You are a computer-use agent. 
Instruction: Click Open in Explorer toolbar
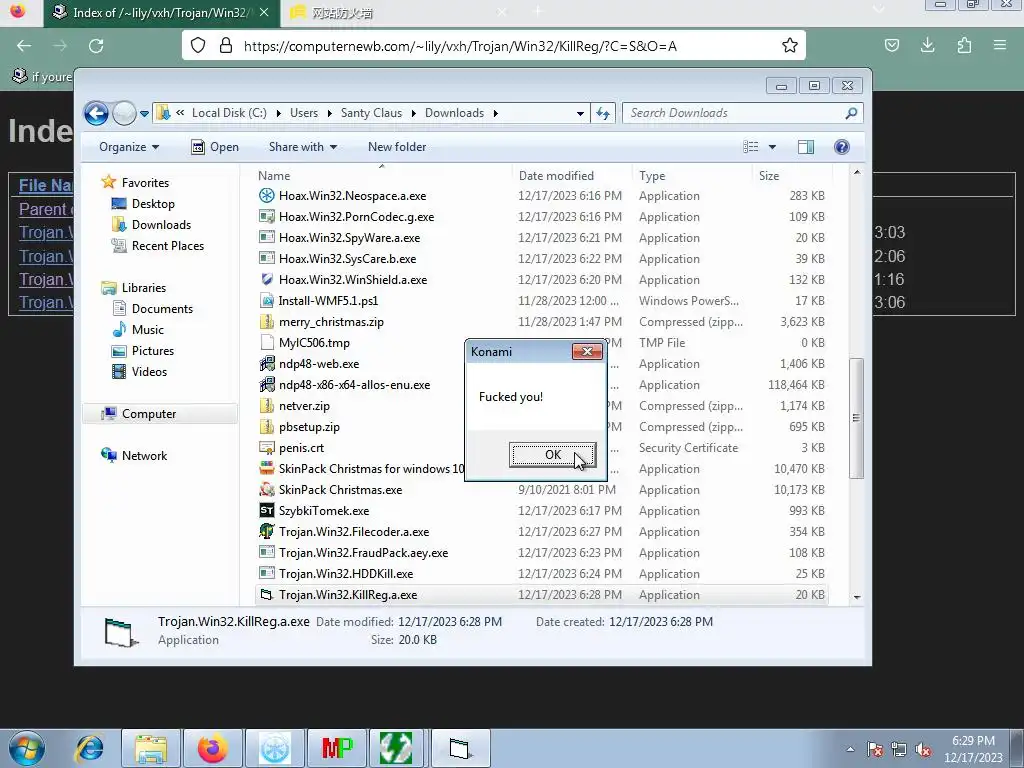point(215,147)
